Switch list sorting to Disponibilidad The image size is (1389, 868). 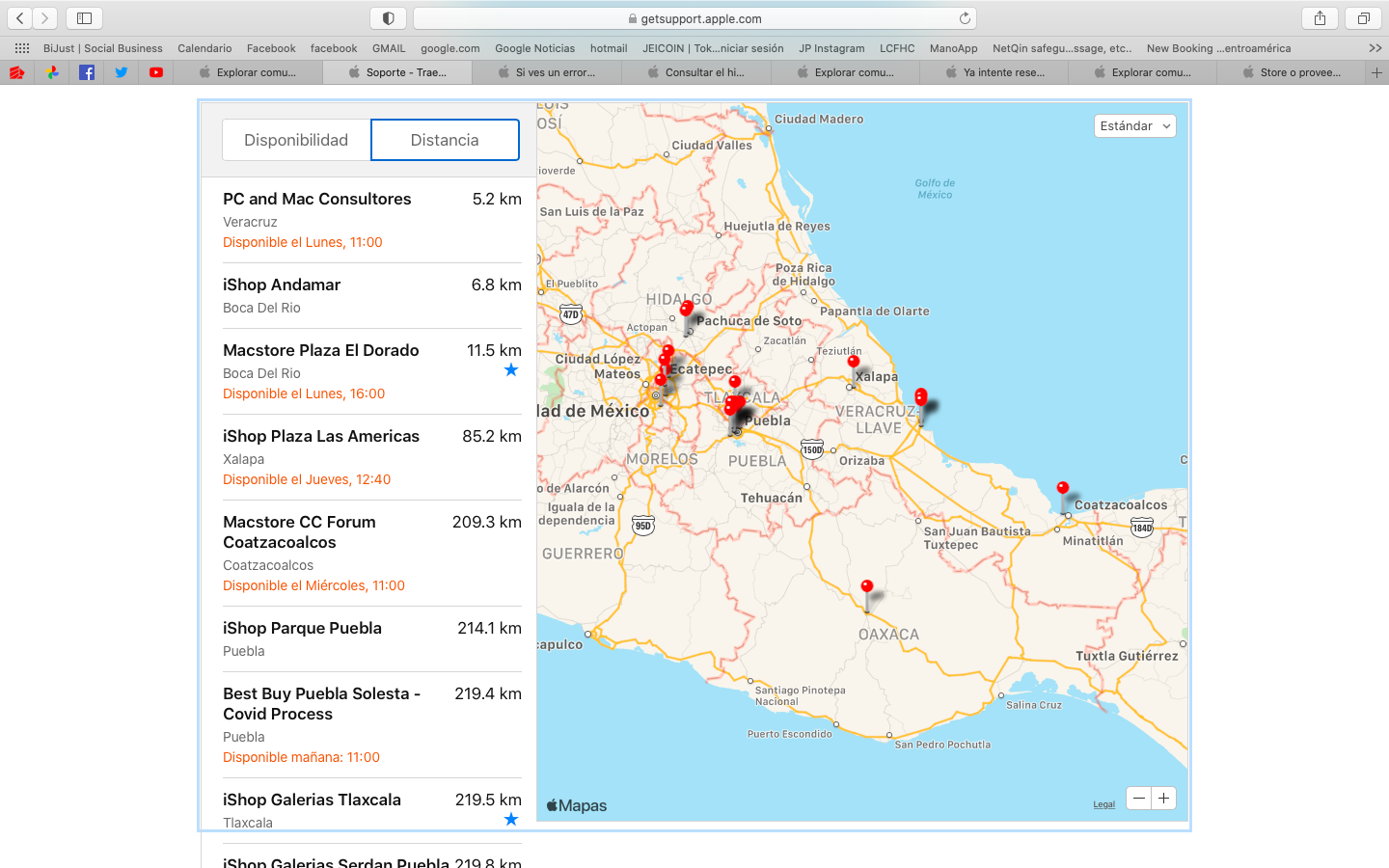pos(296,140)
